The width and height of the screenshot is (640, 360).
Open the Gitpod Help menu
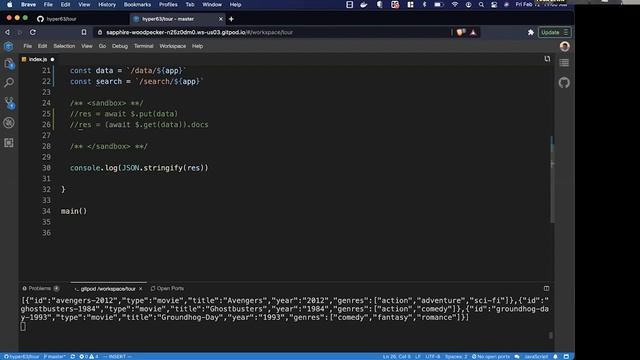tap(198, 46)
